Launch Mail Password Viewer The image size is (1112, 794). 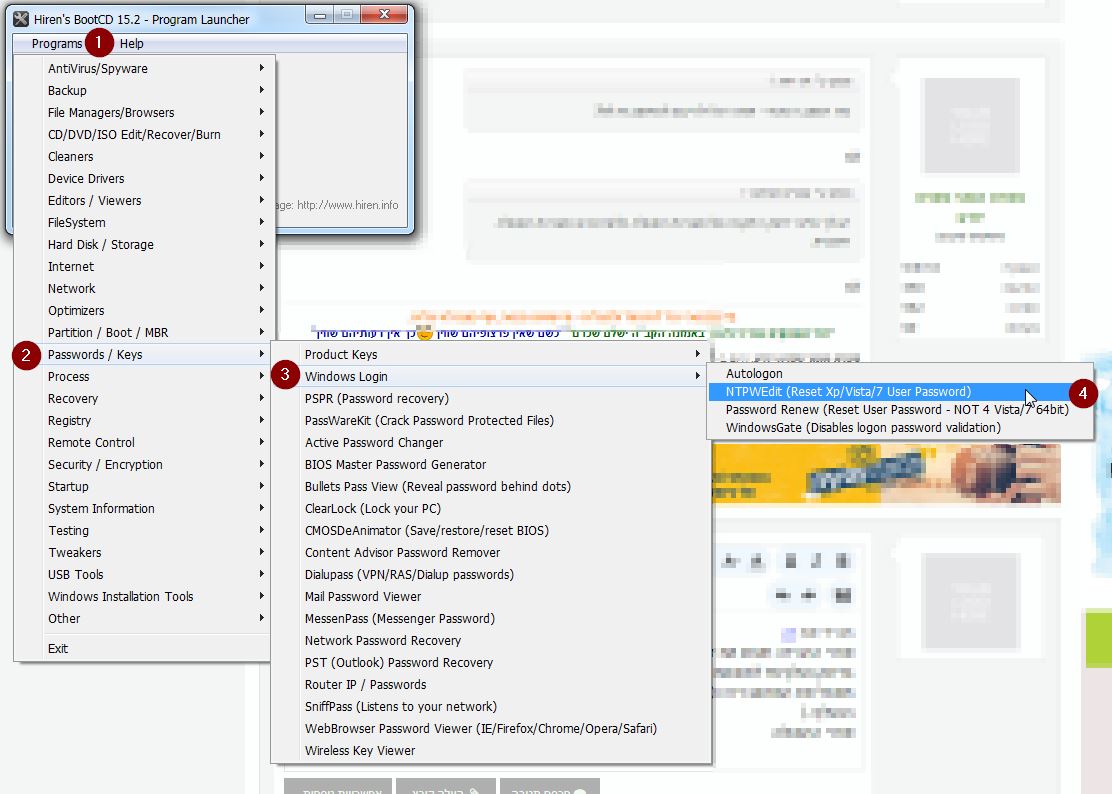[x=491, y=596]
